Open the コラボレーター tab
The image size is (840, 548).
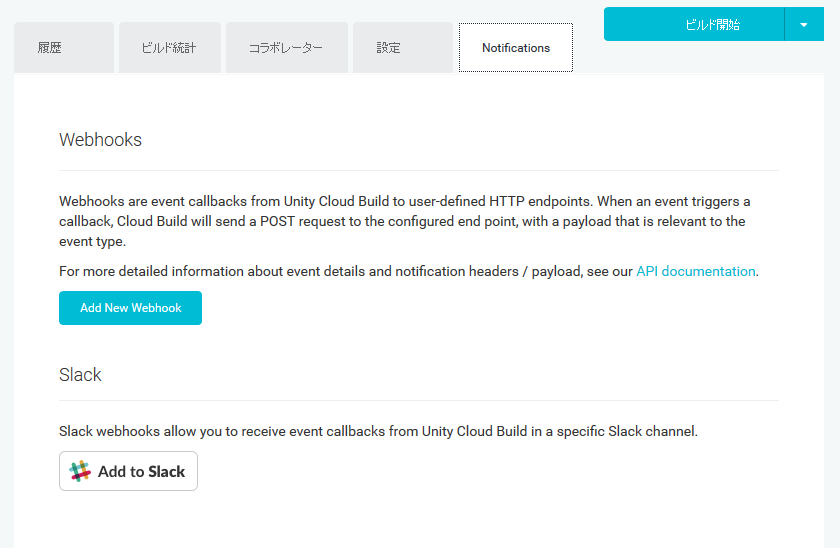click(287, 48)
